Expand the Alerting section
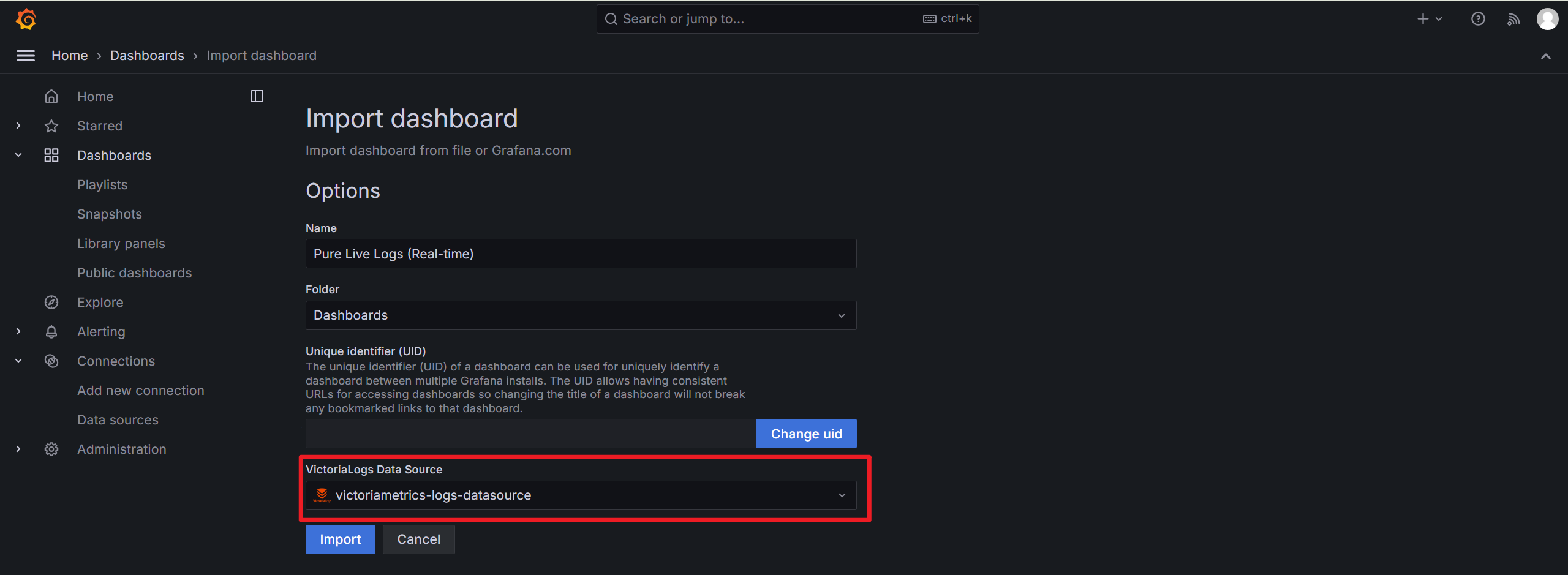This screenshot has height=575, width=1568. 18,331
